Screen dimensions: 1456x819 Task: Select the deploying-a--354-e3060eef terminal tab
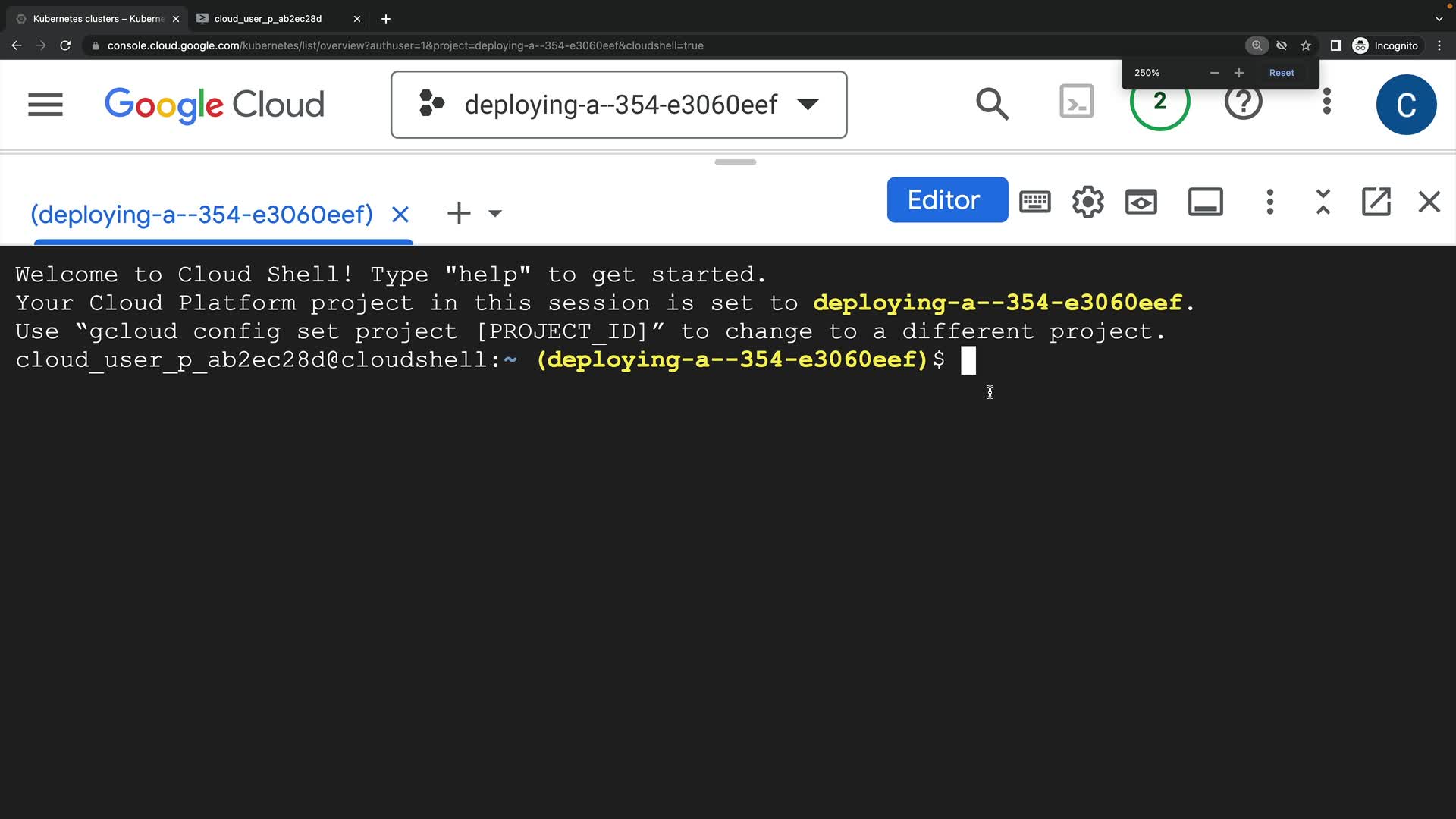coord(202,215)
